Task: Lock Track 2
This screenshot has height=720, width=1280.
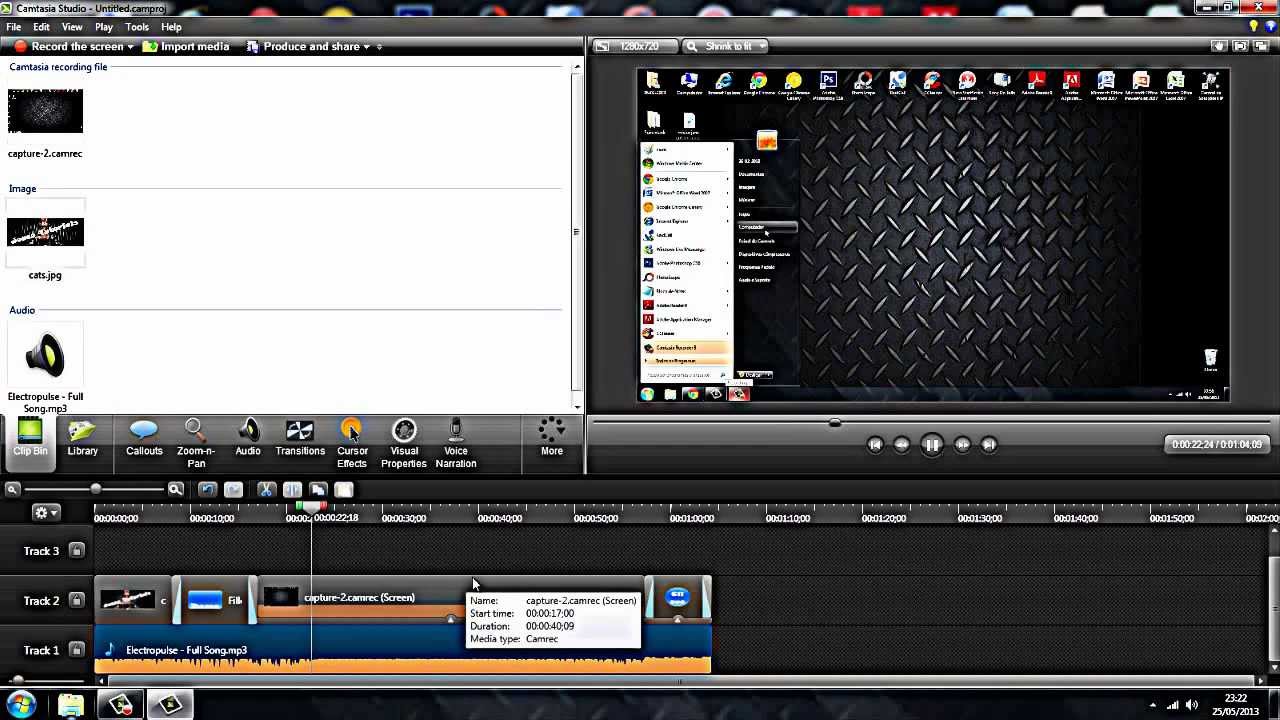Action: point(76,601)
